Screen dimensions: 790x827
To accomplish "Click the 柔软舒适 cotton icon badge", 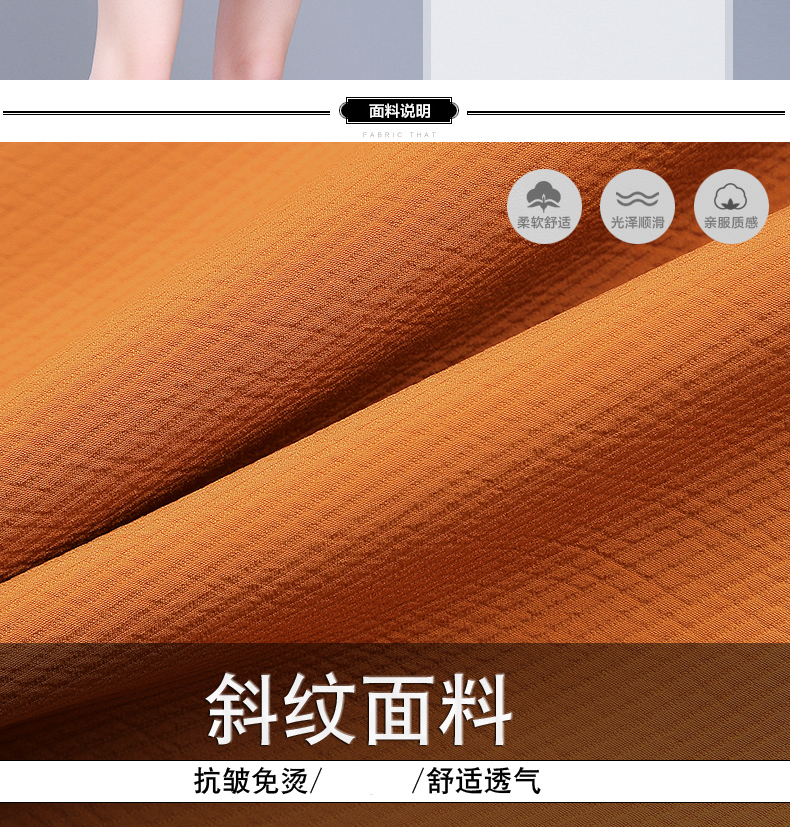I will pos(544,206).
